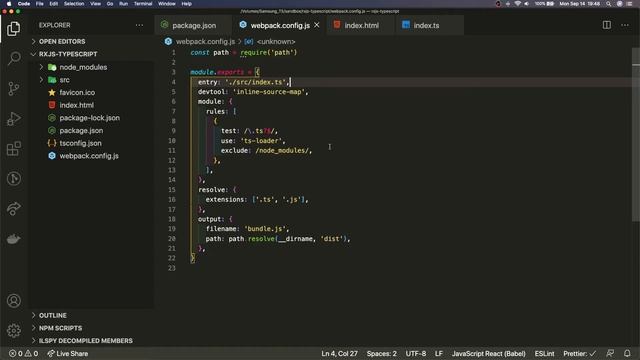Click the editor vertical scrollbar

(x=636, y=135)
